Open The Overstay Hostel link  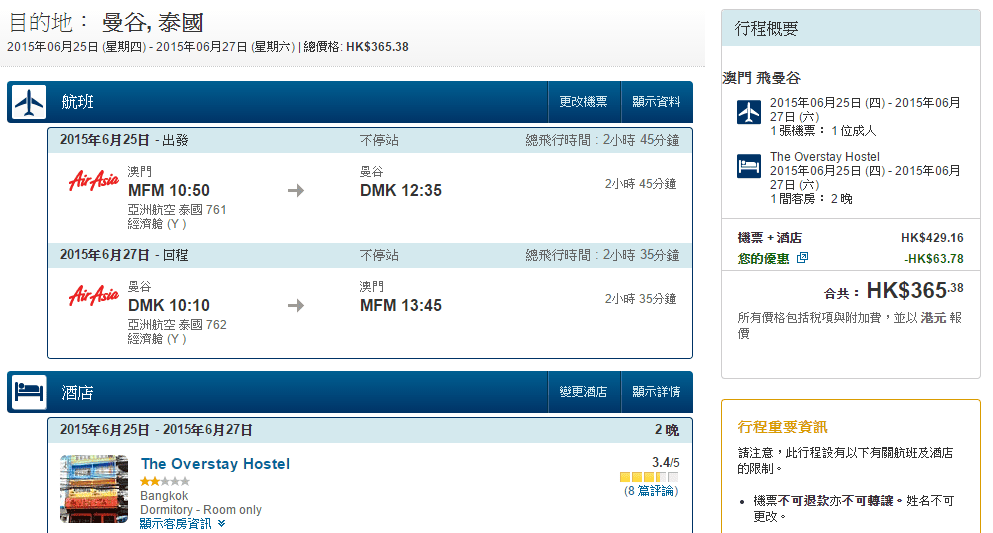point(215,464)
